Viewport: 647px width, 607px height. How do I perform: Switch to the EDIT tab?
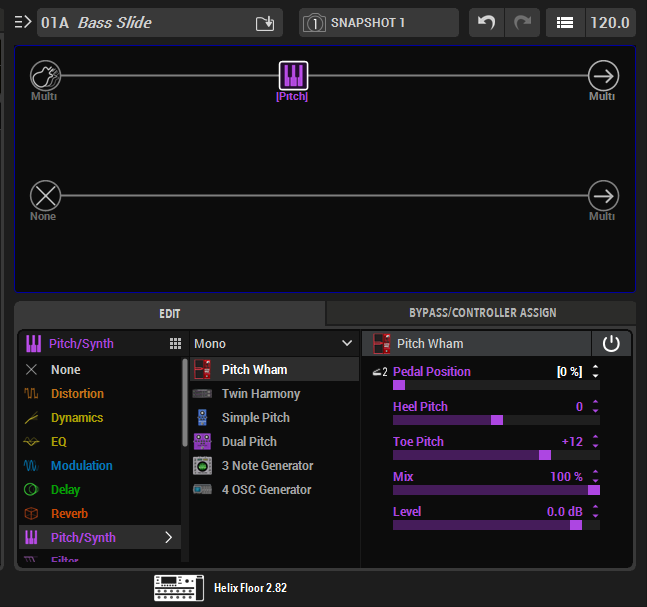pos(170,314)
